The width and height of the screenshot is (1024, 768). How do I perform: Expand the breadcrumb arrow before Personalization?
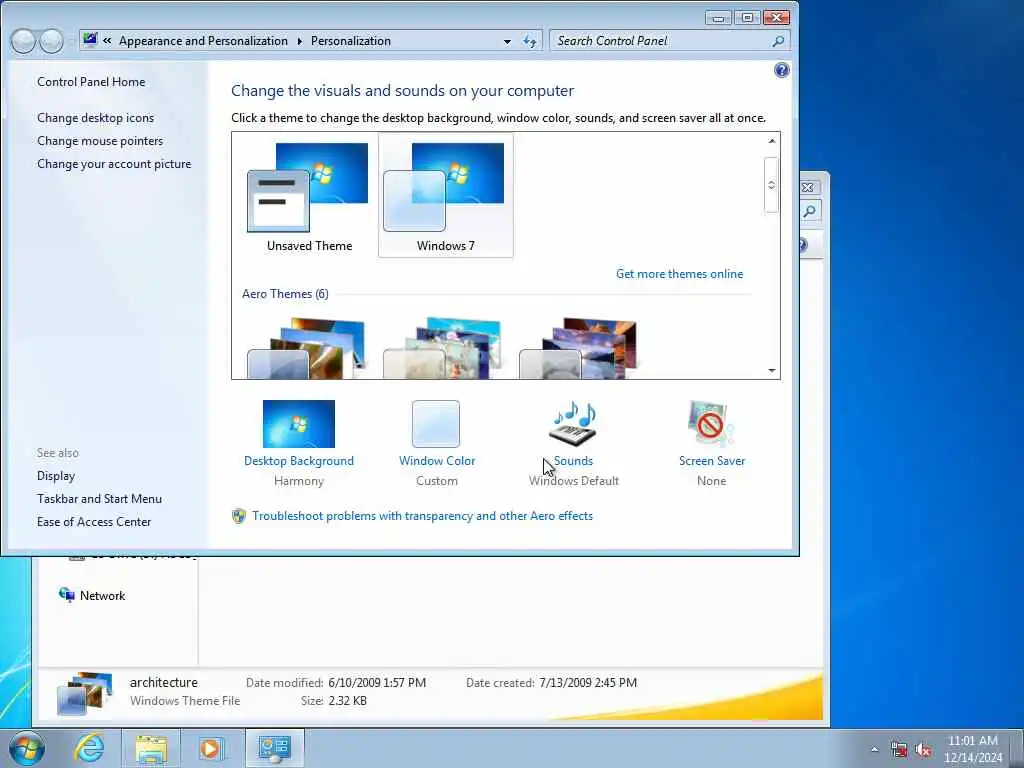coord(300,41)
